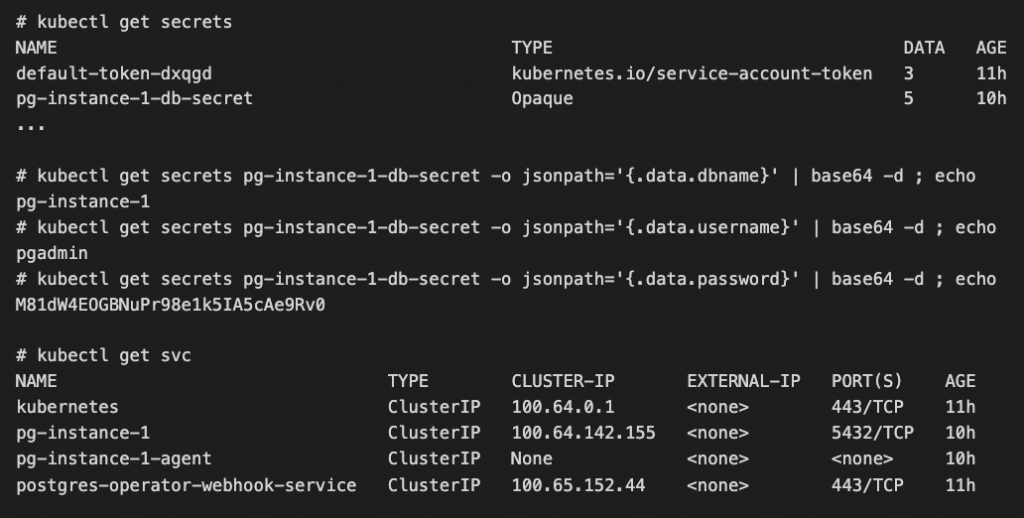This screenshot has width=1024, height=518.
Task: Click the pgadmin username output
Action: coord(49,253)
